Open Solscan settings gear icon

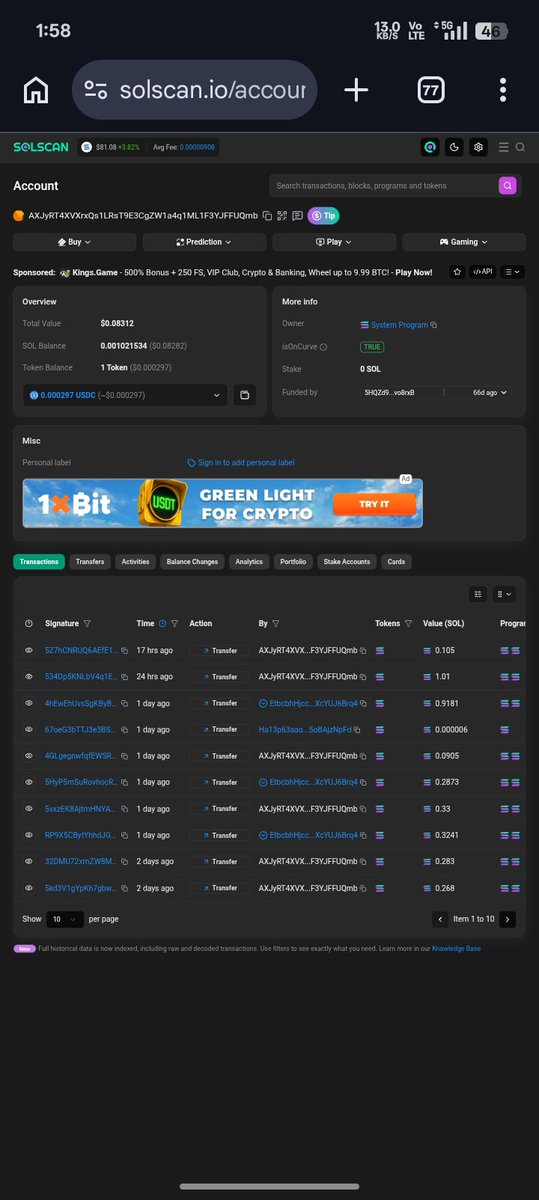pyautogui.click(x=479, y=147)
